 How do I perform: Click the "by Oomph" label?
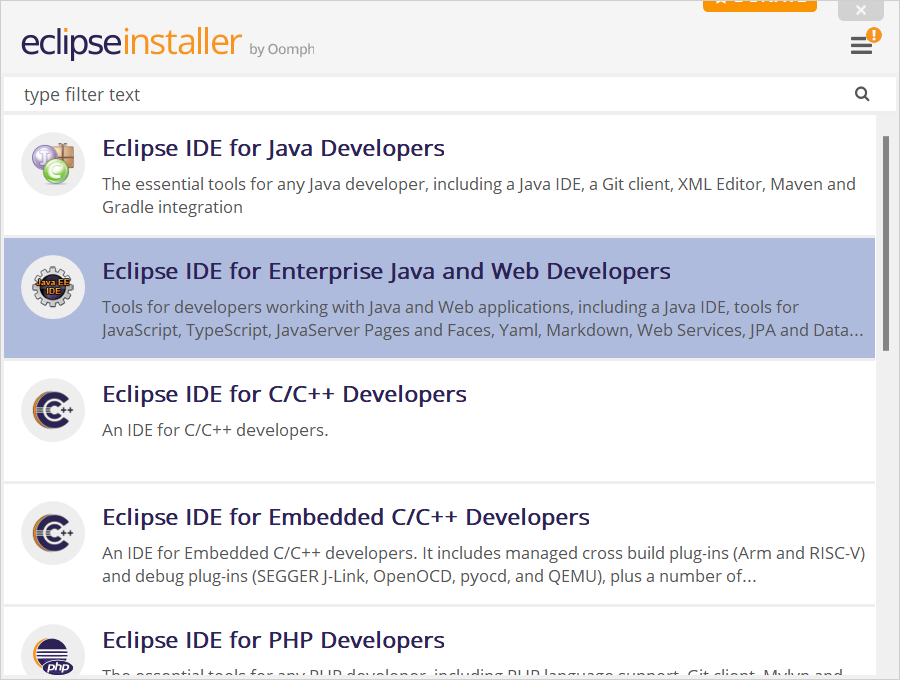(282, 49)
